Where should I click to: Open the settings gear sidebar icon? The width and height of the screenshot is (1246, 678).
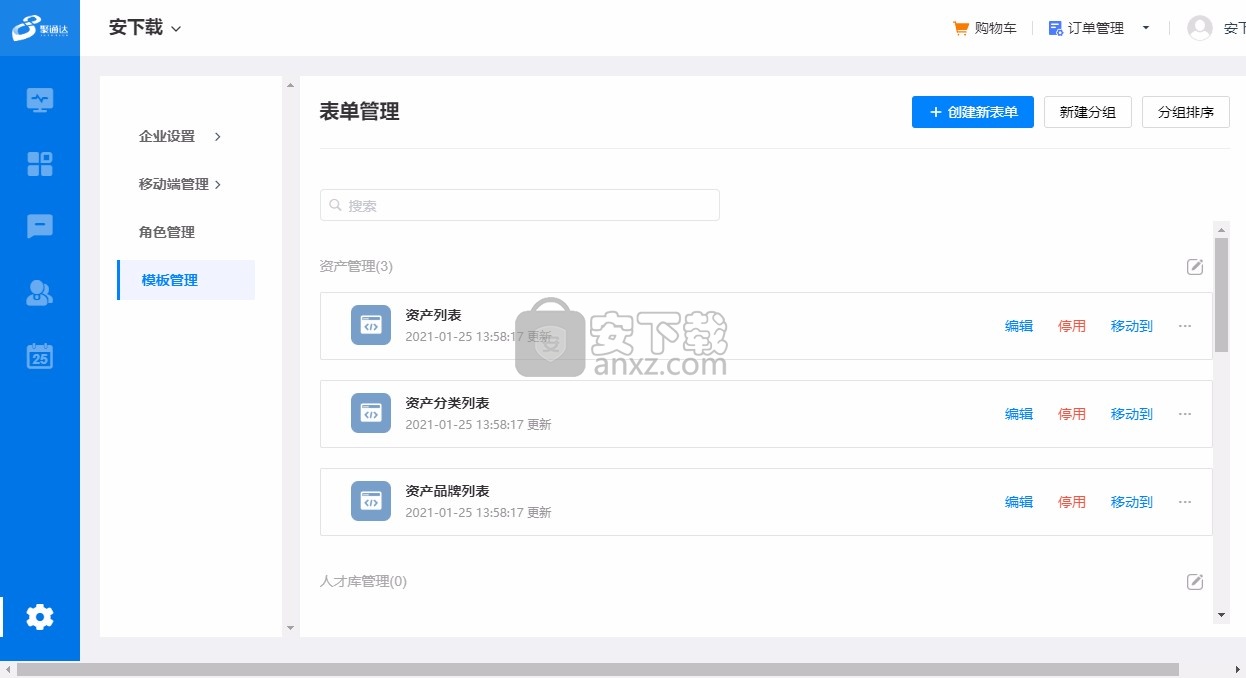coord(40,617)
